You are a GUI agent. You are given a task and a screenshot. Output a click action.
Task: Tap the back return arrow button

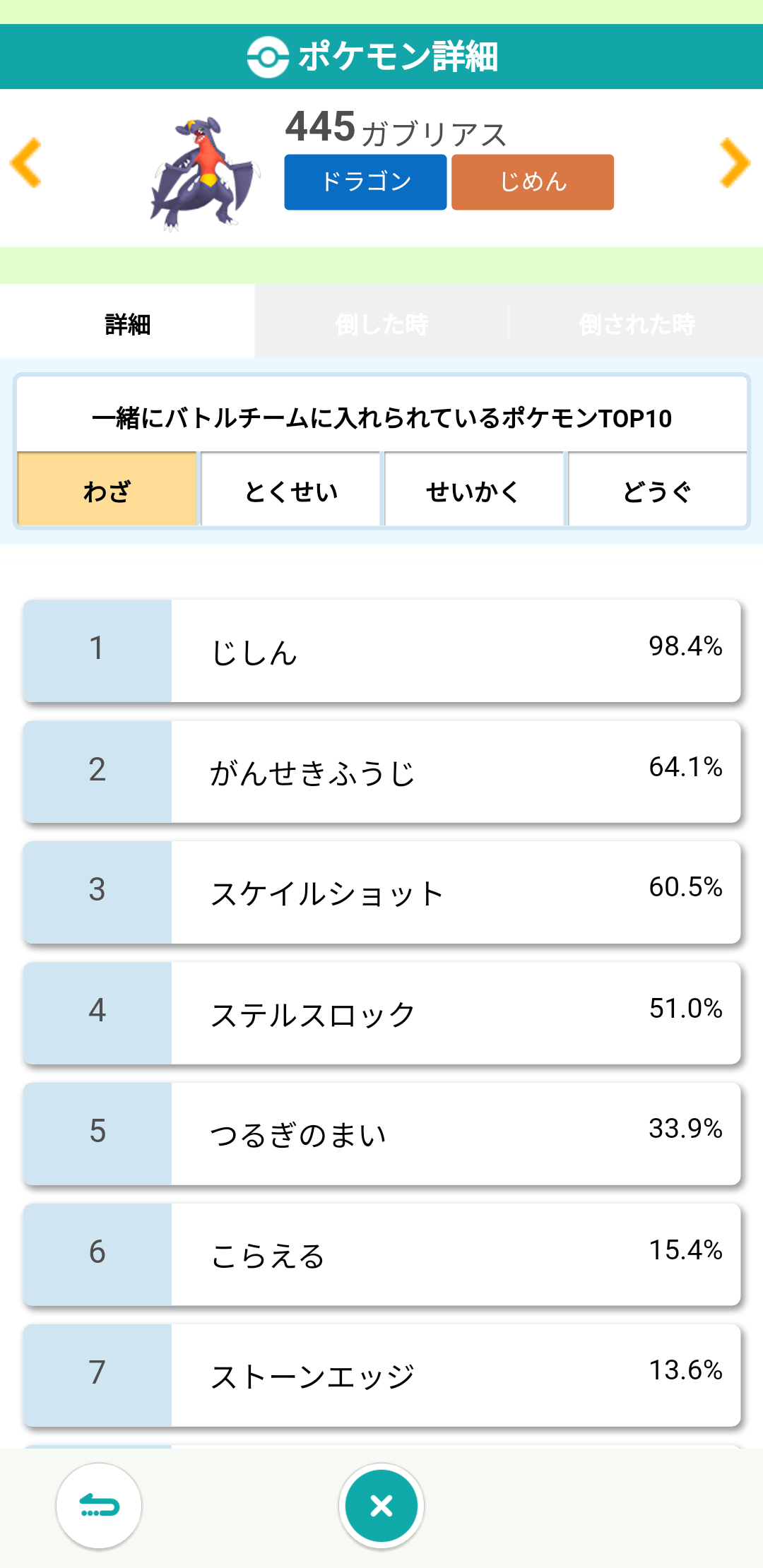pyautogui.click(x=99, y=1506)
